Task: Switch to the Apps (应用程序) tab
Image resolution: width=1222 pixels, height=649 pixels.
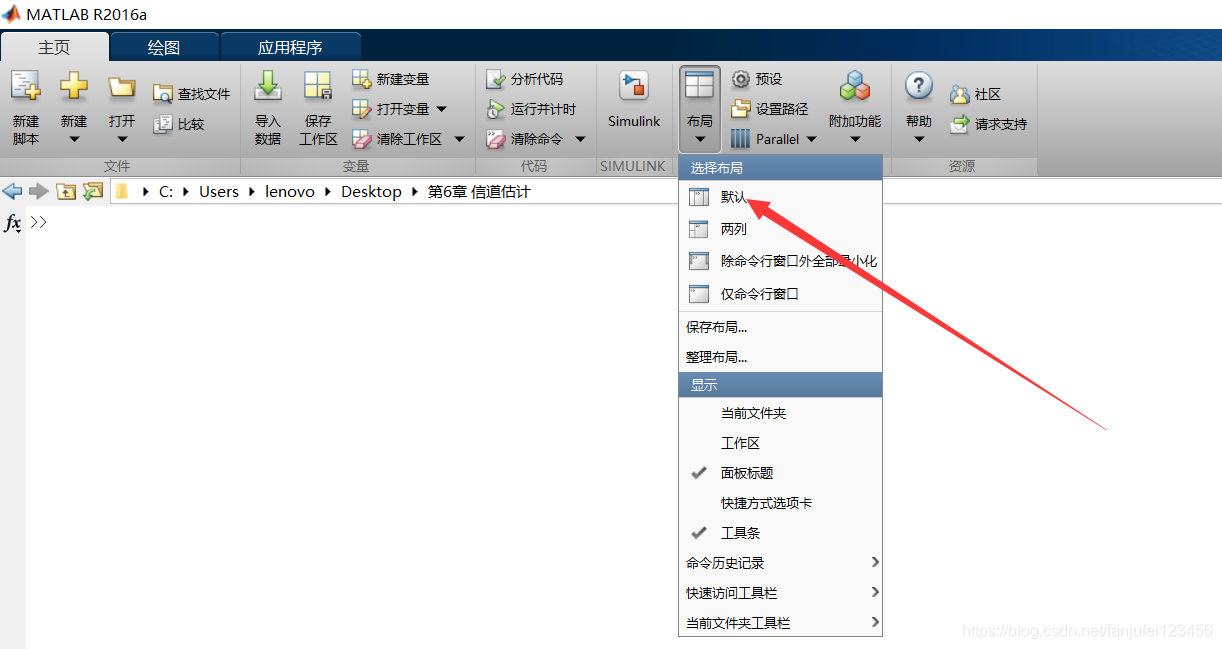Action: tap(290, 47)
